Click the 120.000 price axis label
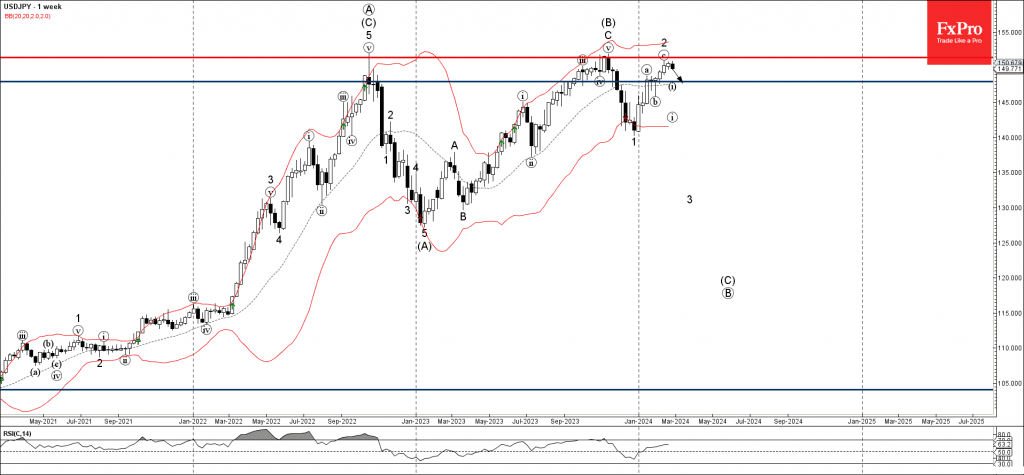 1008,278
